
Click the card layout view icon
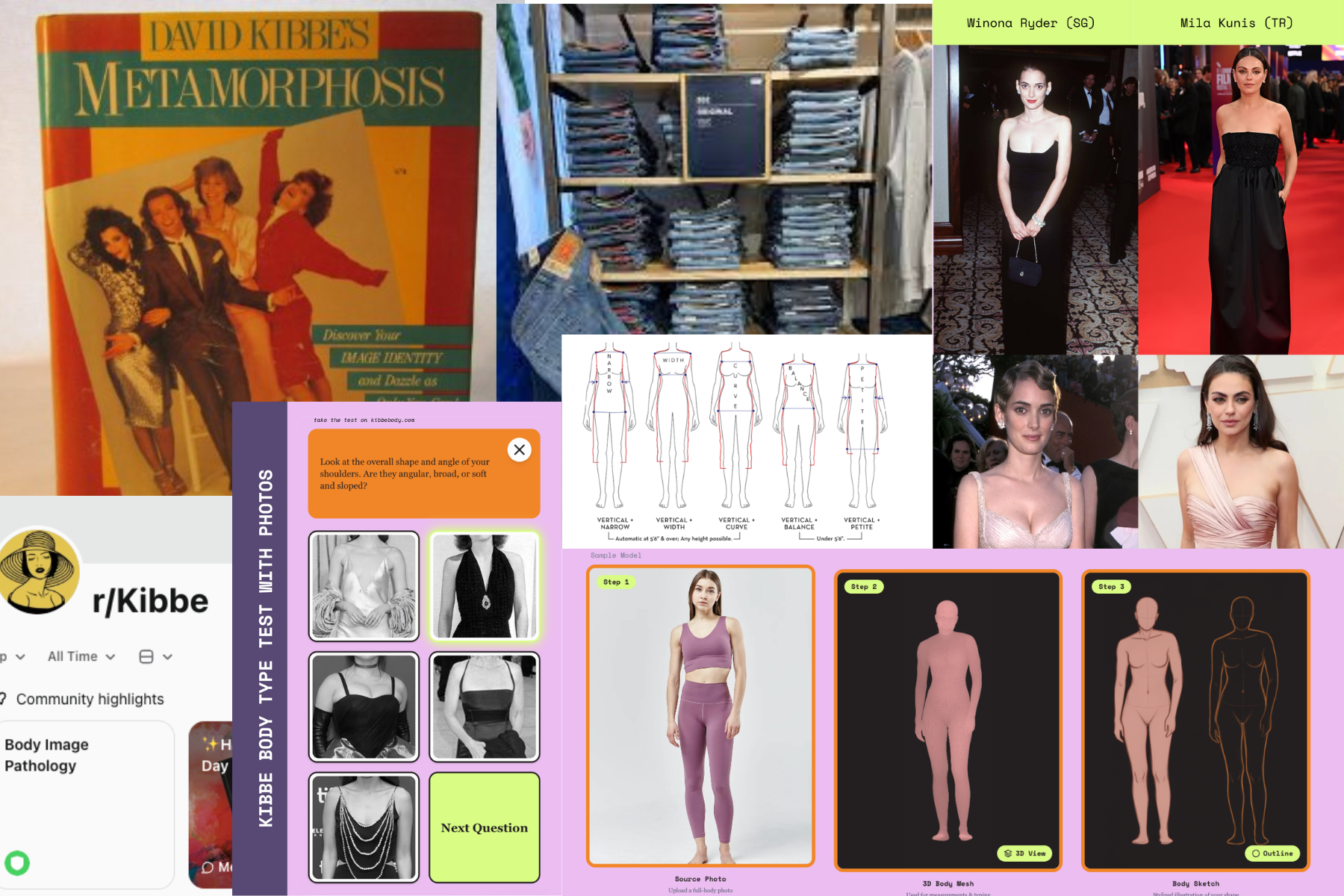146,656
